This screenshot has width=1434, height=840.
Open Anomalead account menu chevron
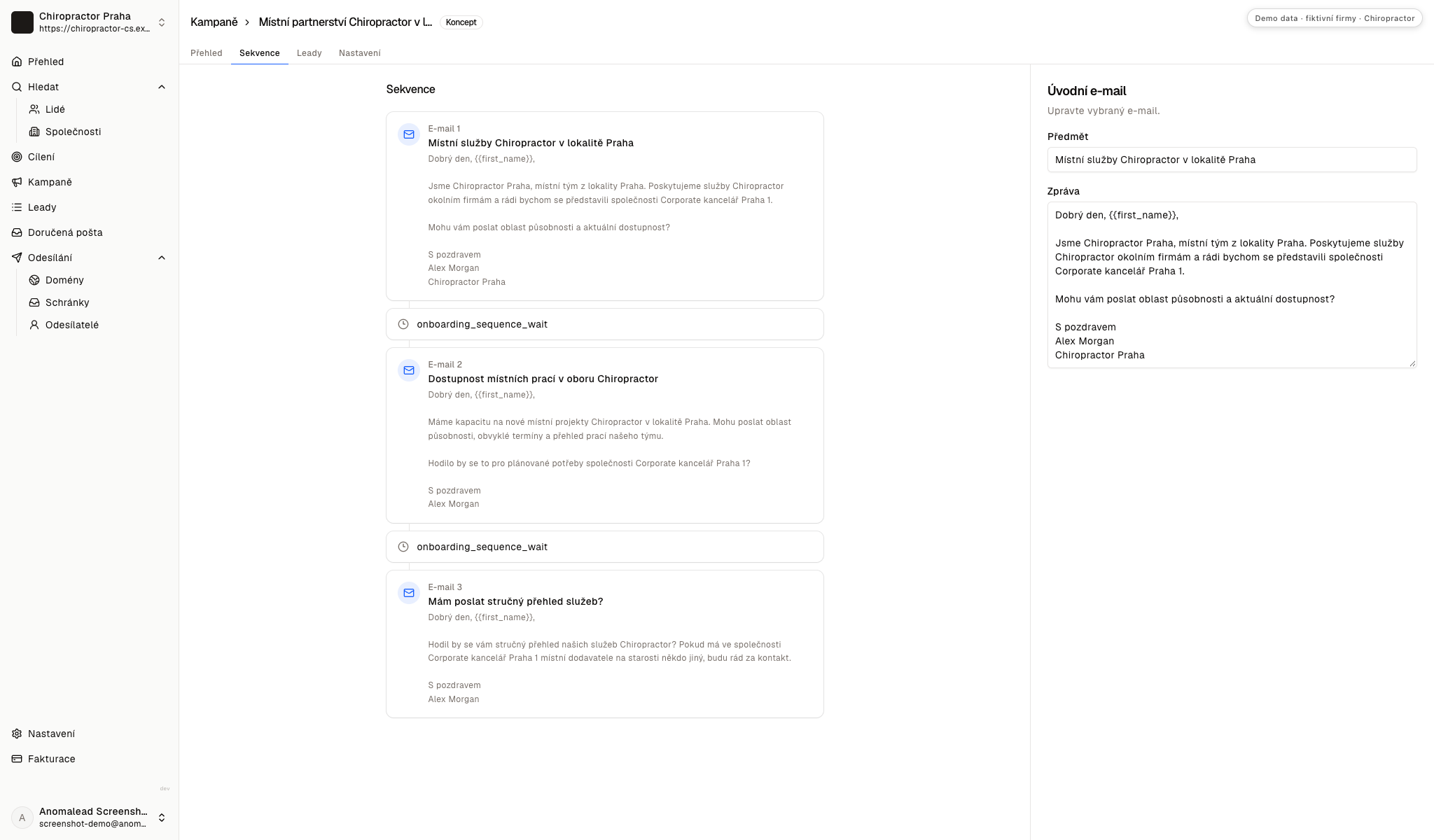(x=162, y=818)
